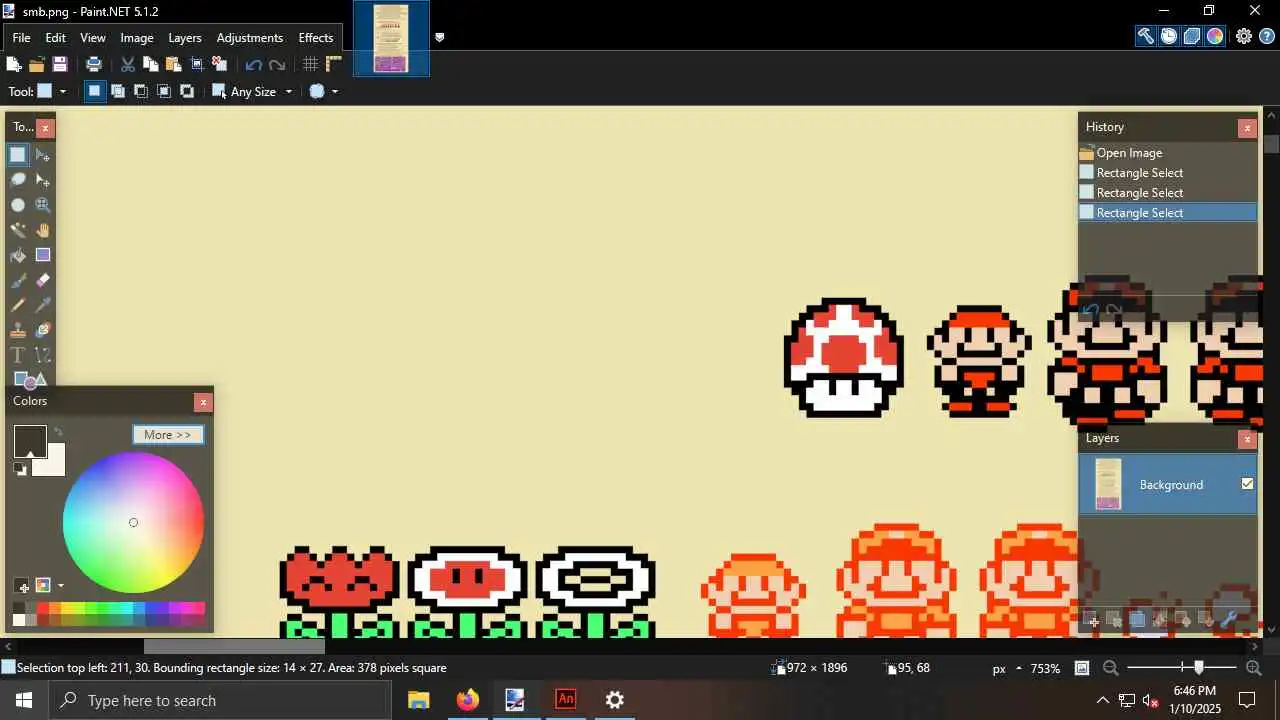
Task: Toggle the rulers icon
Action: tap(334, 64)
